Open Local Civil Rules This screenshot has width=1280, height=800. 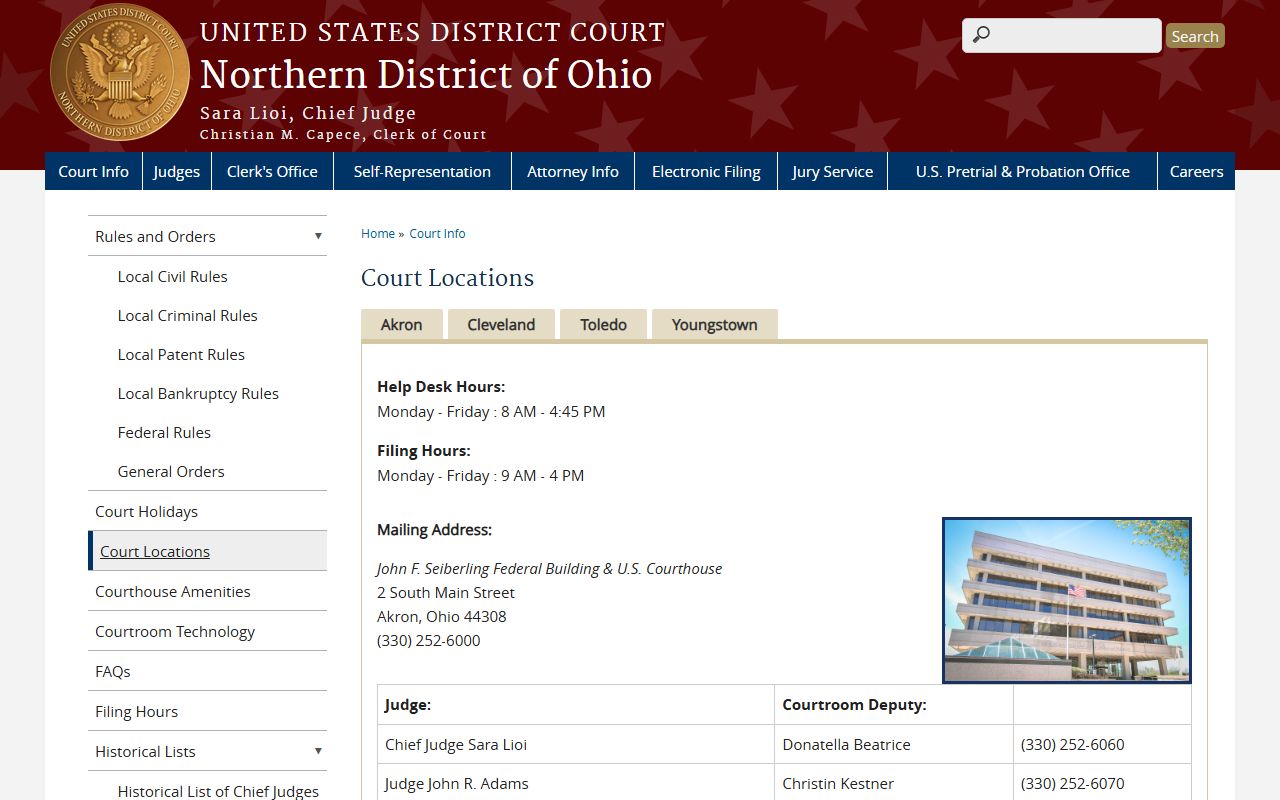pos(173,276)
